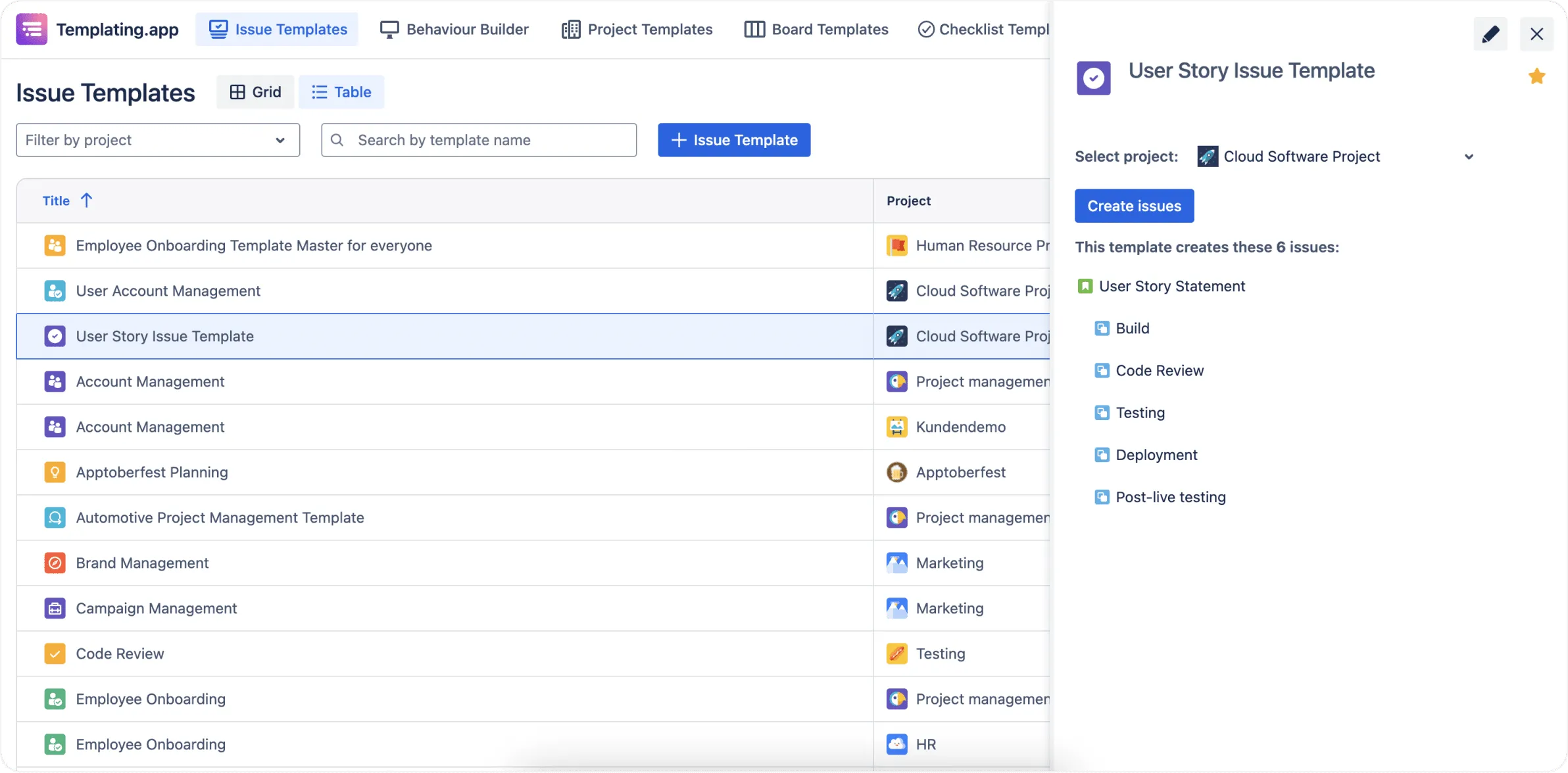Select the User Account Management row text
The height and width of the screenshot is (773, 1568).
[168, 291]
